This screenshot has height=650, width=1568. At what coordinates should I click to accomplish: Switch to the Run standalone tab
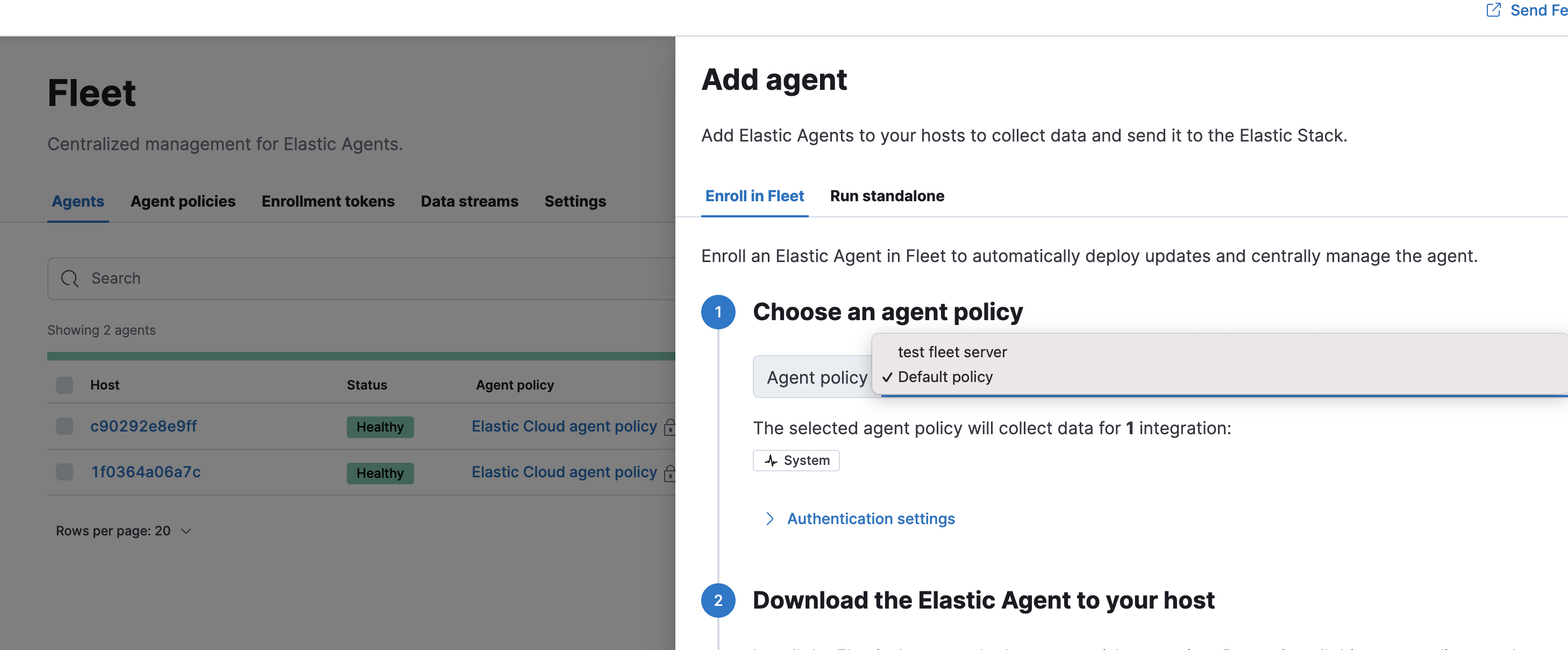(887, 196)
